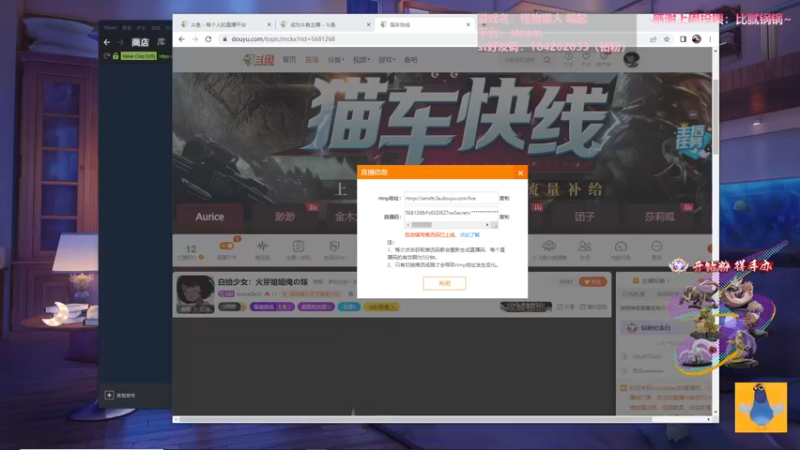Click the blue bird avatar image
Viewport: 800px width, 450px height.
pos(761,408)
